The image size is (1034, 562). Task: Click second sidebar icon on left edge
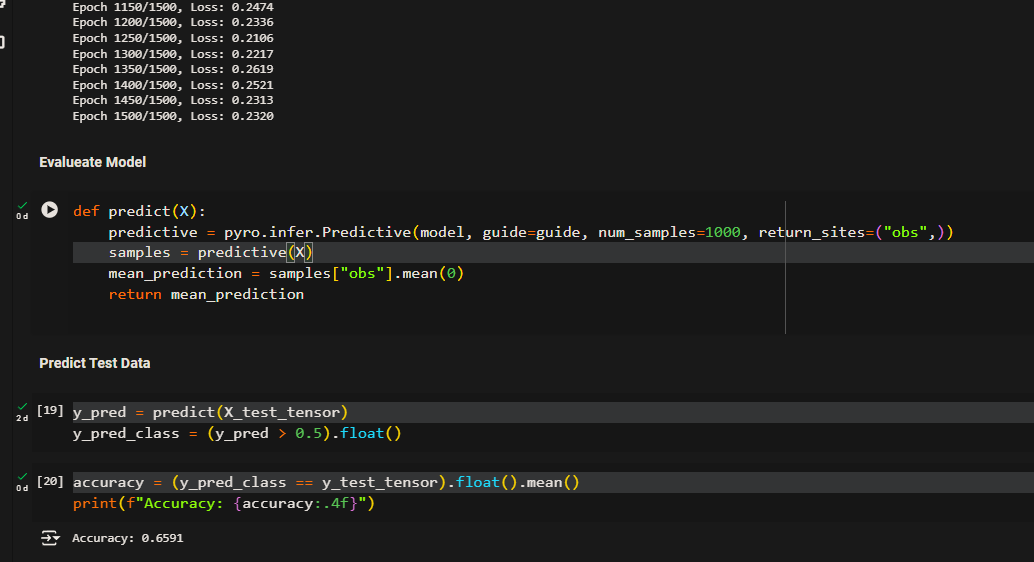click(3, 42)
